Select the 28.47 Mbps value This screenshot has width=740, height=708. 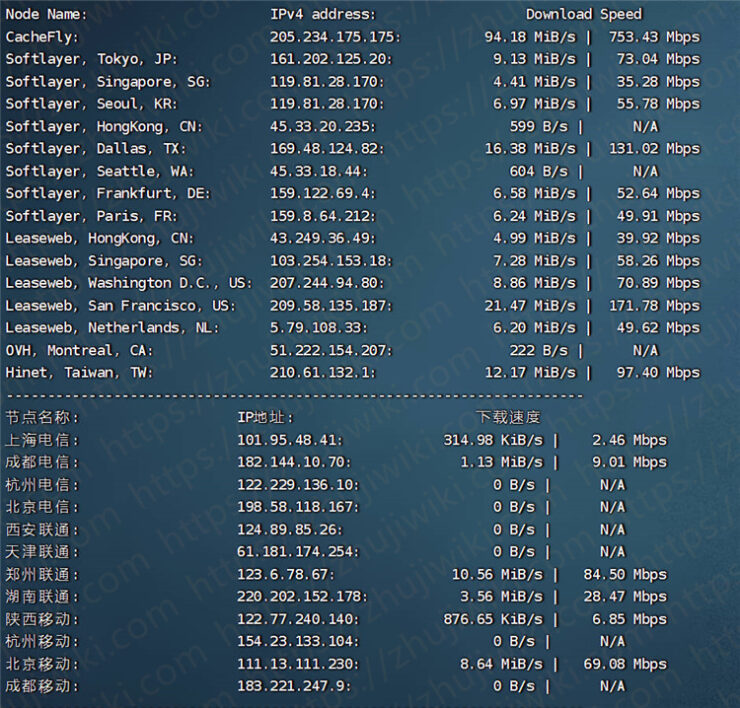(x=625, y=597)
